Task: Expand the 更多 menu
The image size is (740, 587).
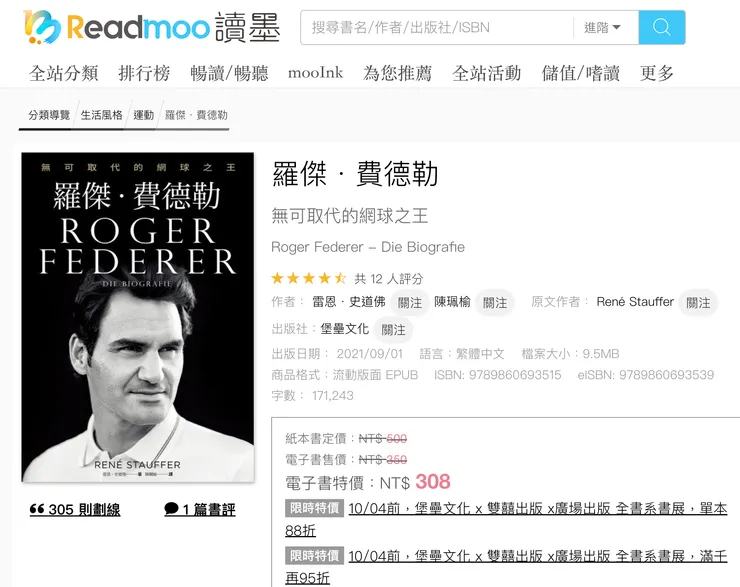Action: pyautogui.click(x=656, y=73)
